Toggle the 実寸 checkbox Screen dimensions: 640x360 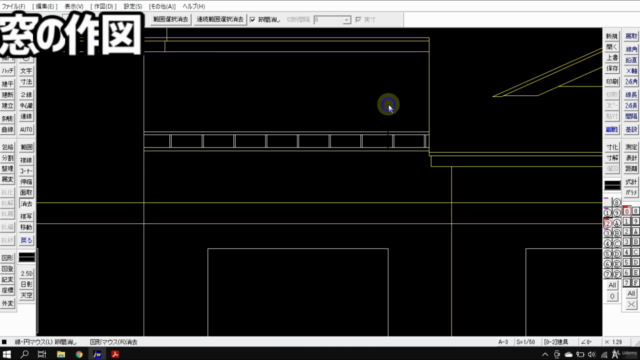click(x=358, y=20)
